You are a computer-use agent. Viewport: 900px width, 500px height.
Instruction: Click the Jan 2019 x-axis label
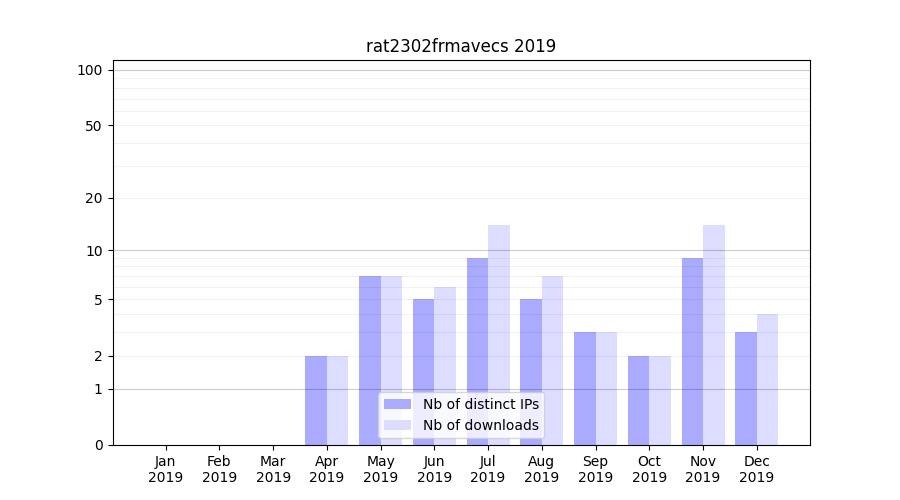pos(166,469)
